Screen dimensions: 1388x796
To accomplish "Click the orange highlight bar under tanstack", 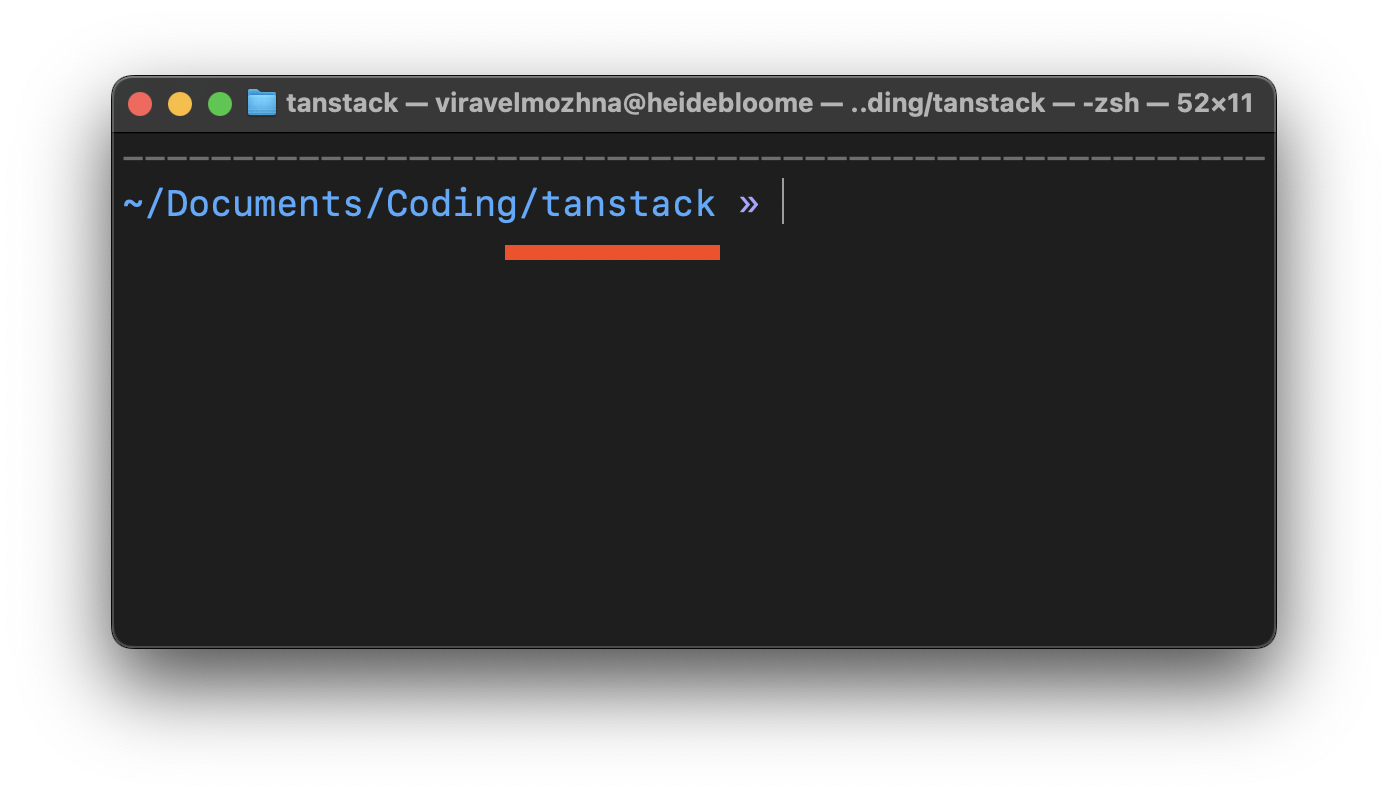I will click(611, 251).
